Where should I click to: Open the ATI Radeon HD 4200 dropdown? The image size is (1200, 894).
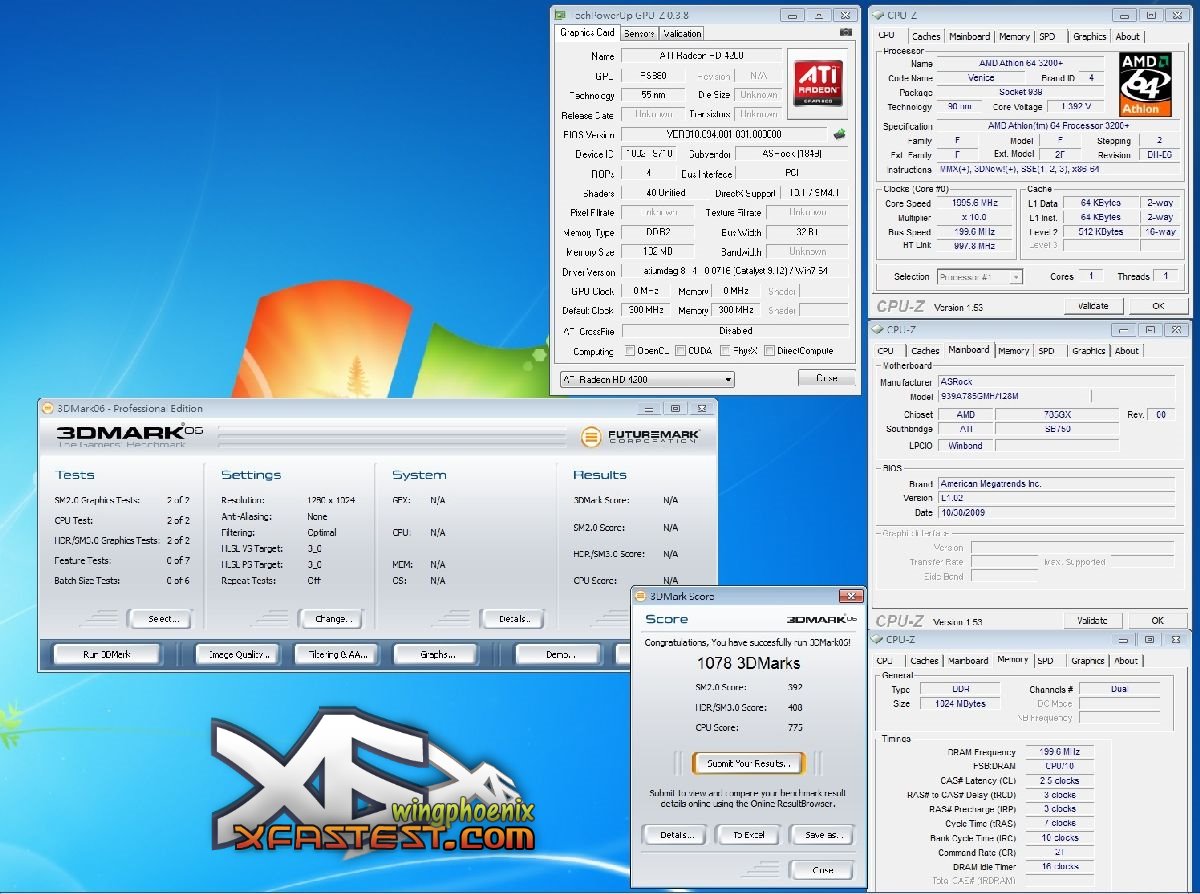tap(646, 380)
